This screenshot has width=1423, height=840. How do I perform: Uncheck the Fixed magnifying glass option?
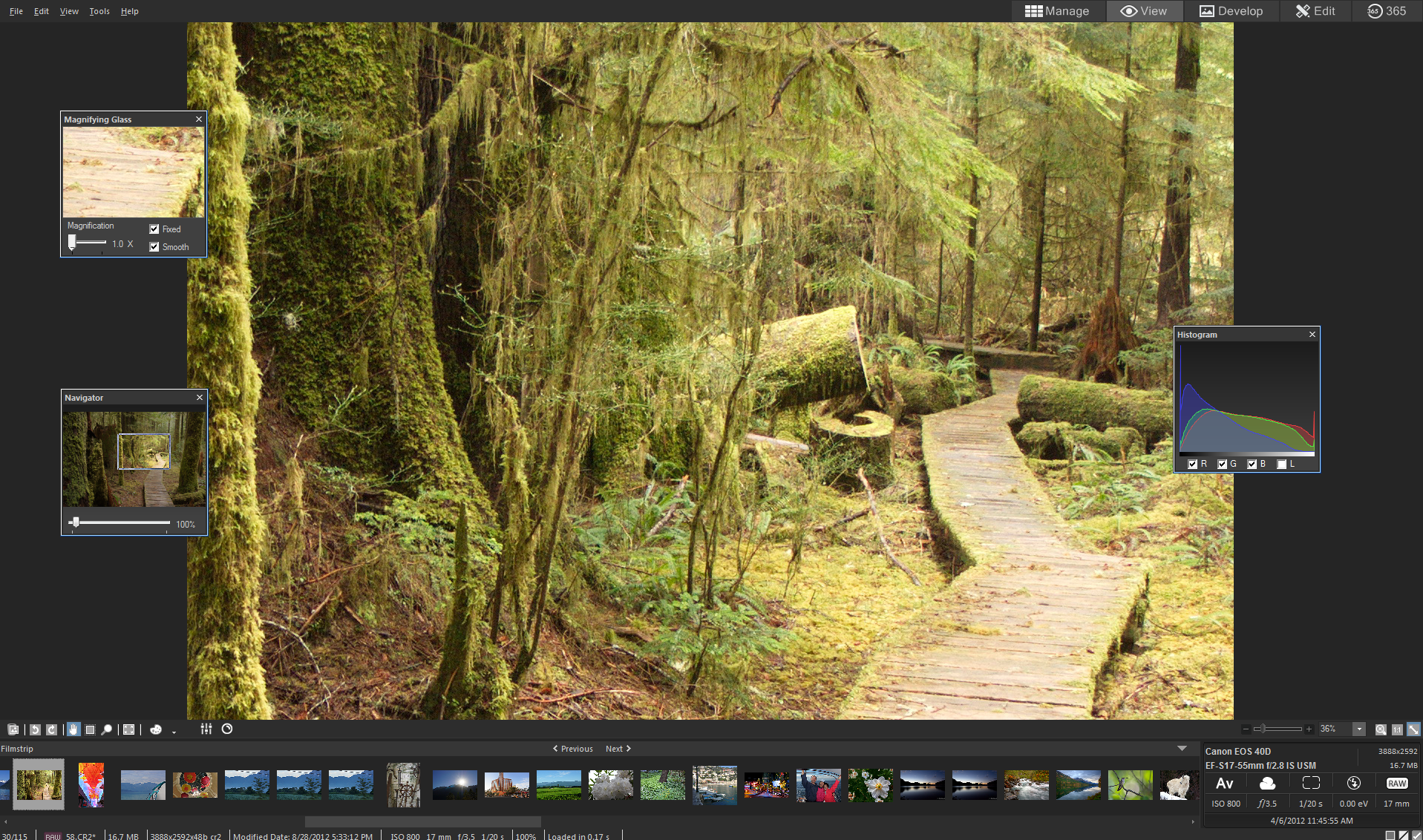pyautogui.click(x=154, y=229)
